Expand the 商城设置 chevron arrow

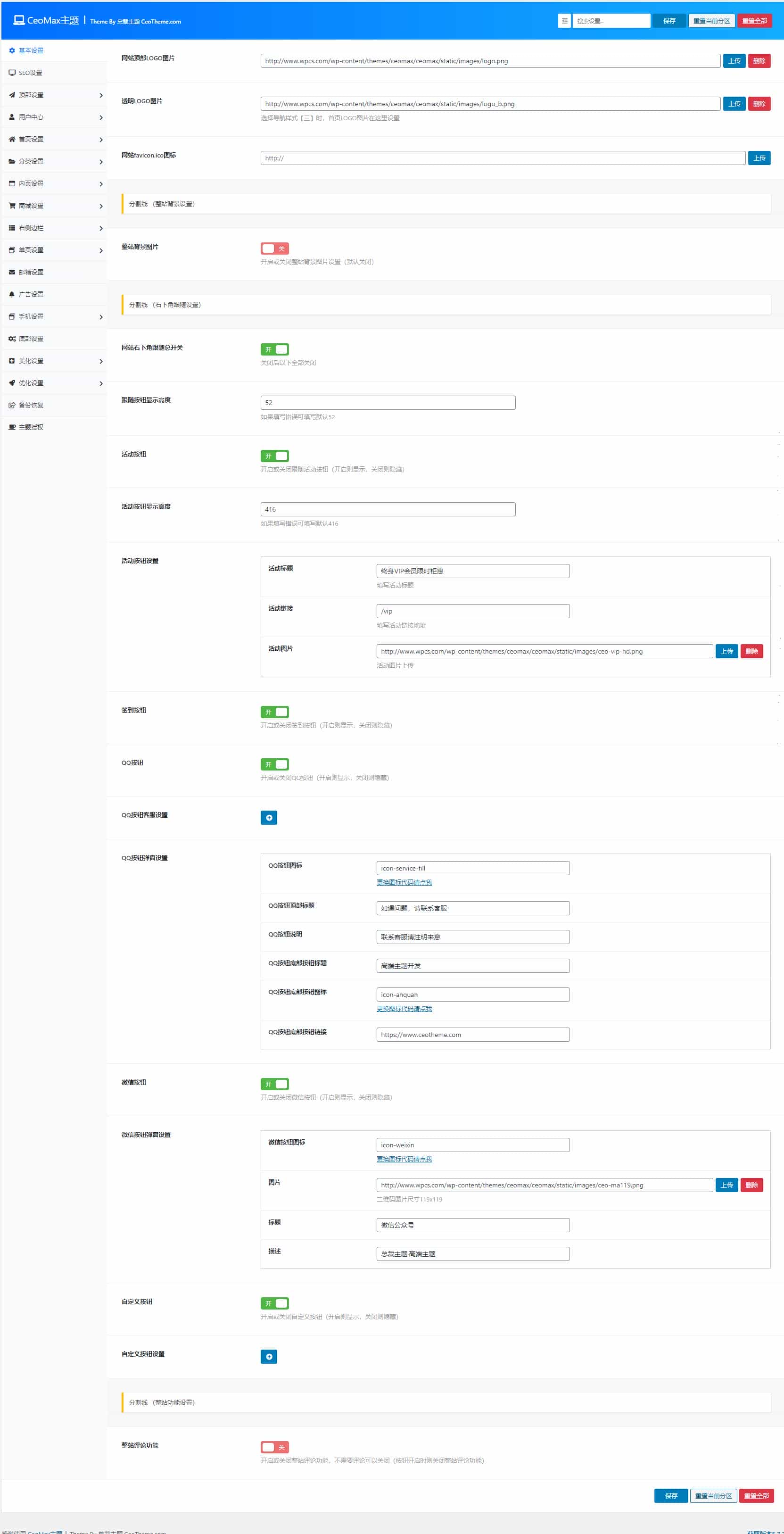pyautogui.click(x=101, y=206)
